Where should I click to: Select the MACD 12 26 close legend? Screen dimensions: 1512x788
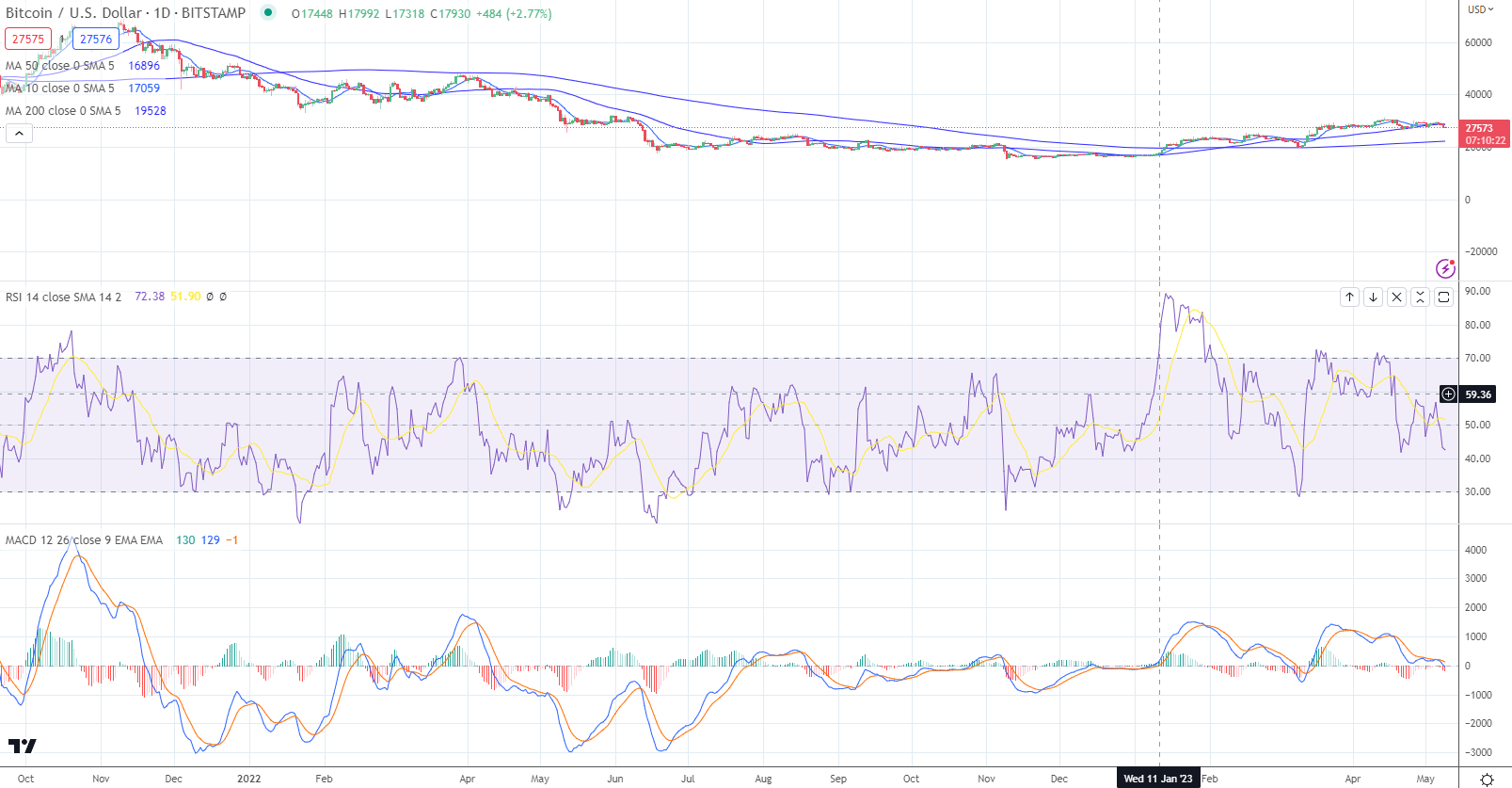[x=84, y=540]
